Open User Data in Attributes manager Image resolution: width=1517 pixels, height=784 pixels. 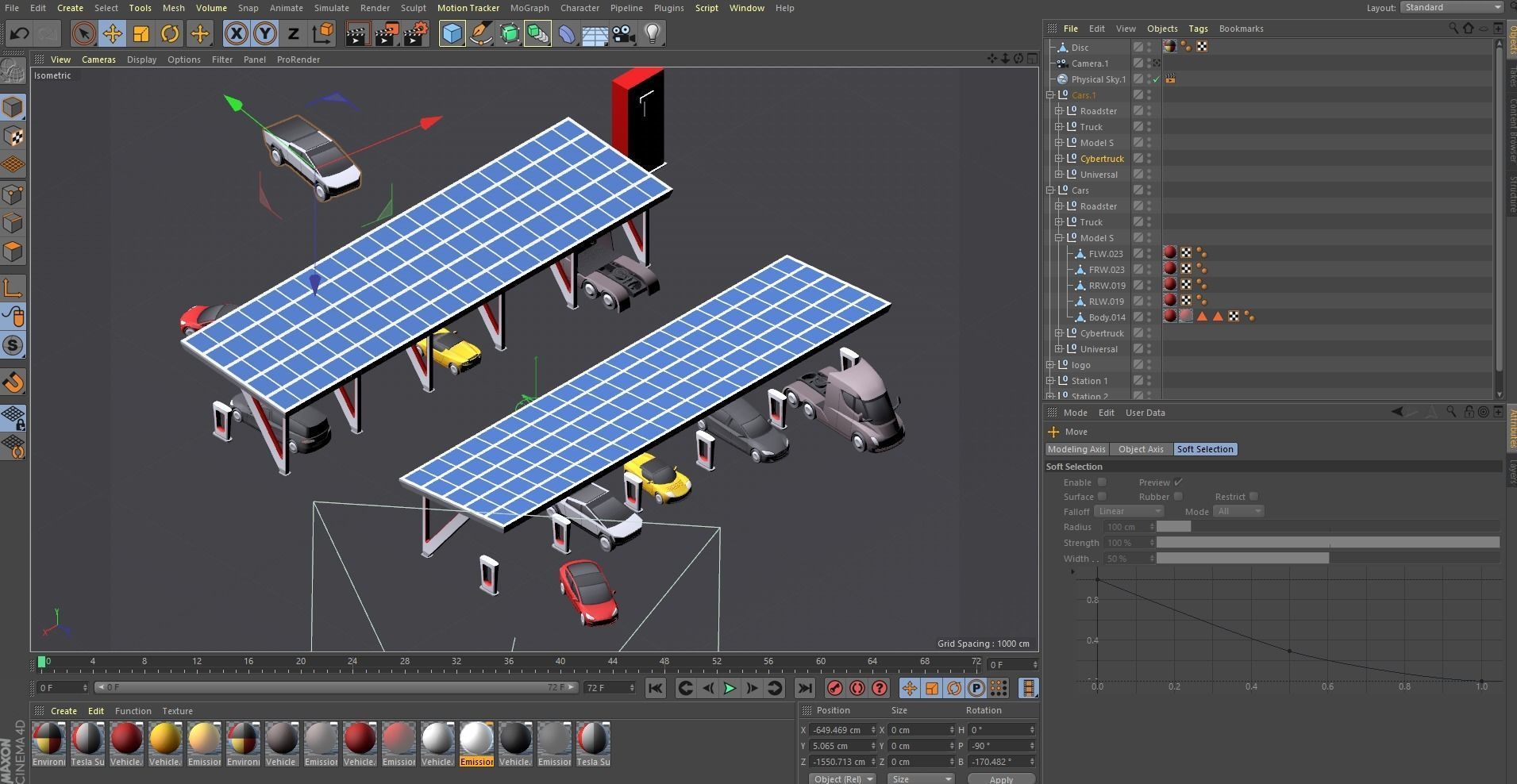(x=1145, y=413)
